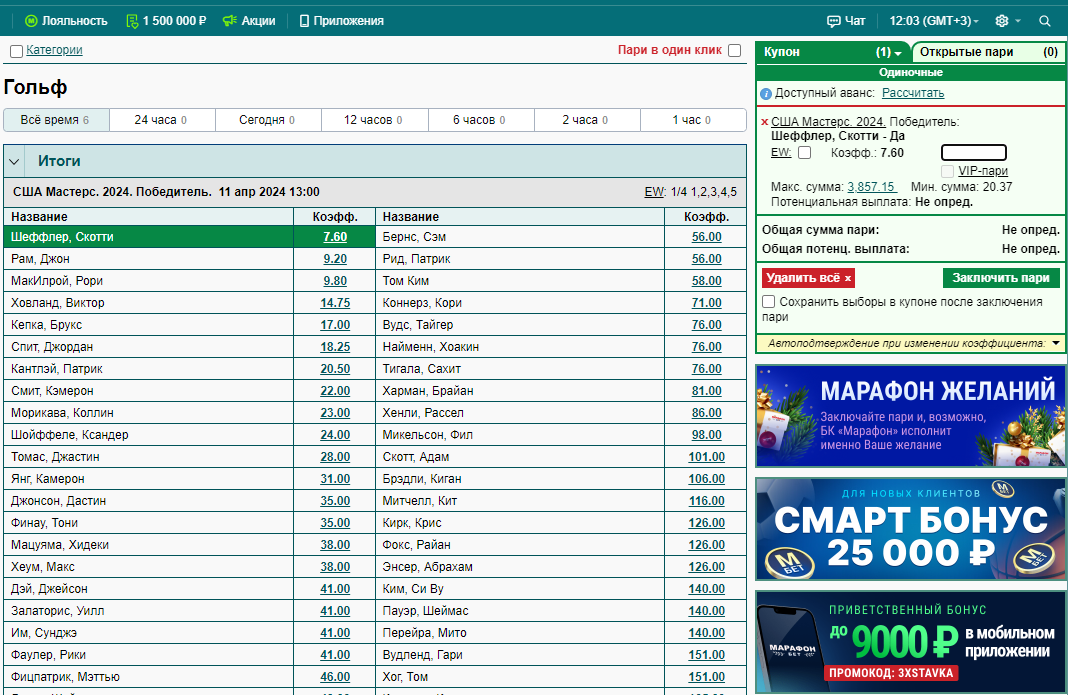The width and height of the screenshot is (1068, 695).
Task: Select the 12 часов filter tab
Action: click(x=375, y=120)
